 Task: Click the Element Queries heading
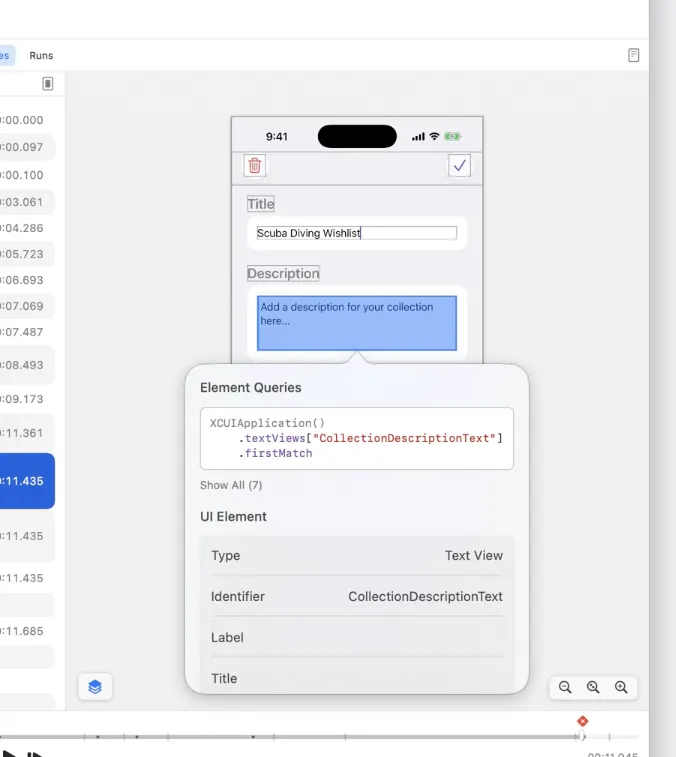[x=251, y=388]
